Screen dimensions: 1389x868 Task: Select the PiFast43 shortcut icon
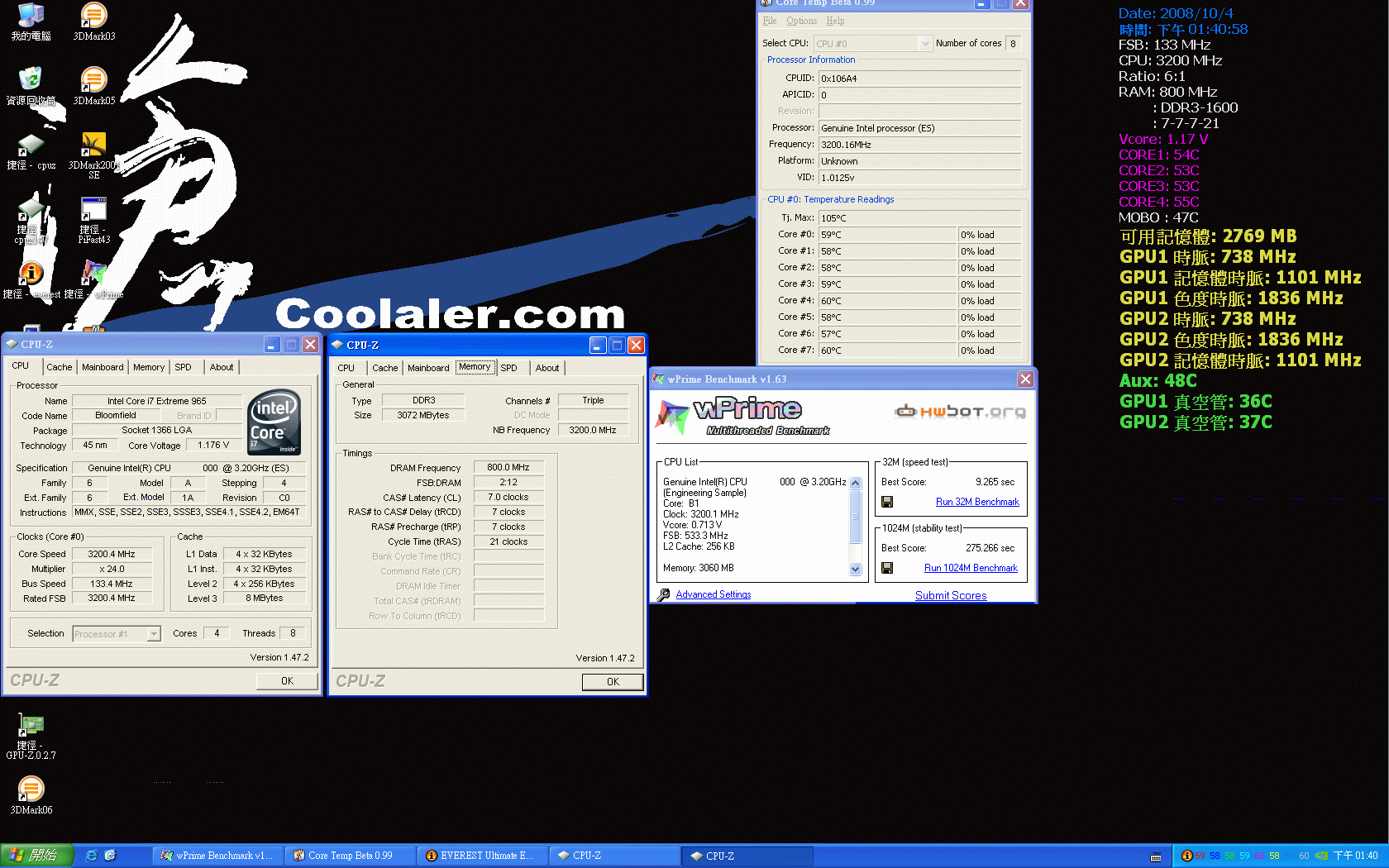click(93, 220)
